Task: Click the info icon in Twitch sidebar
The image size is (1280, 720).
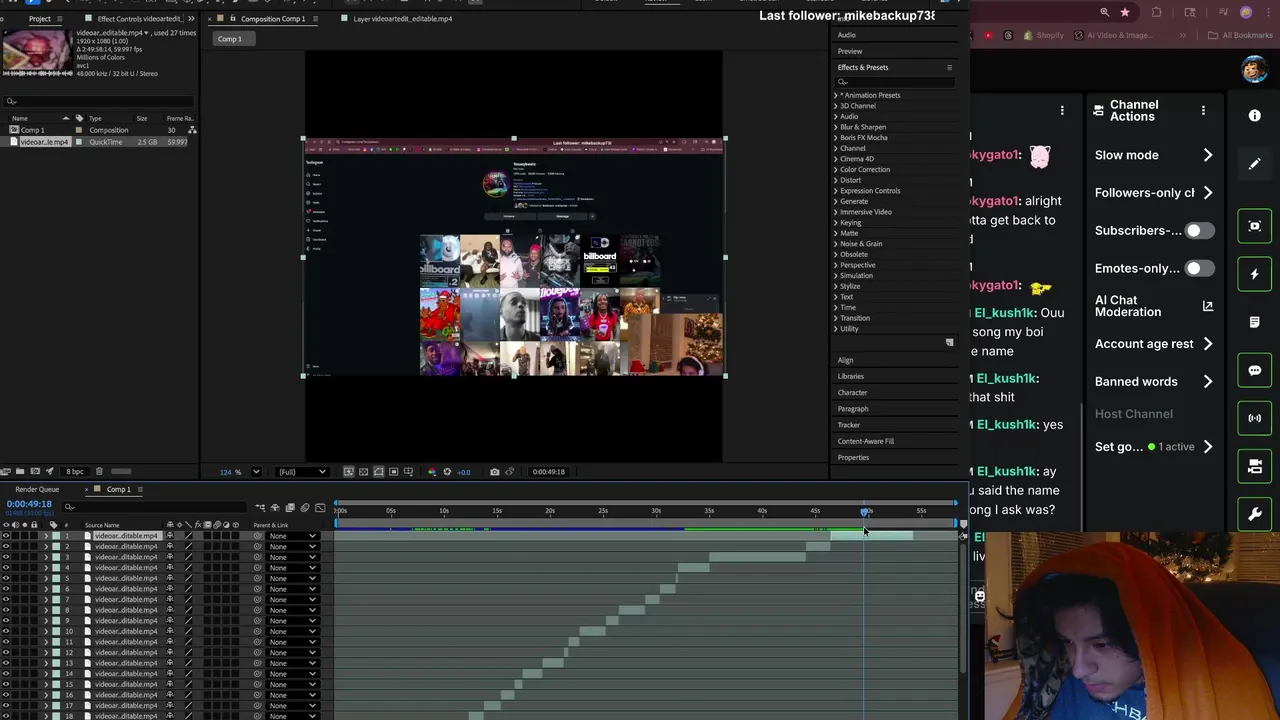Action: point(1255,115)
